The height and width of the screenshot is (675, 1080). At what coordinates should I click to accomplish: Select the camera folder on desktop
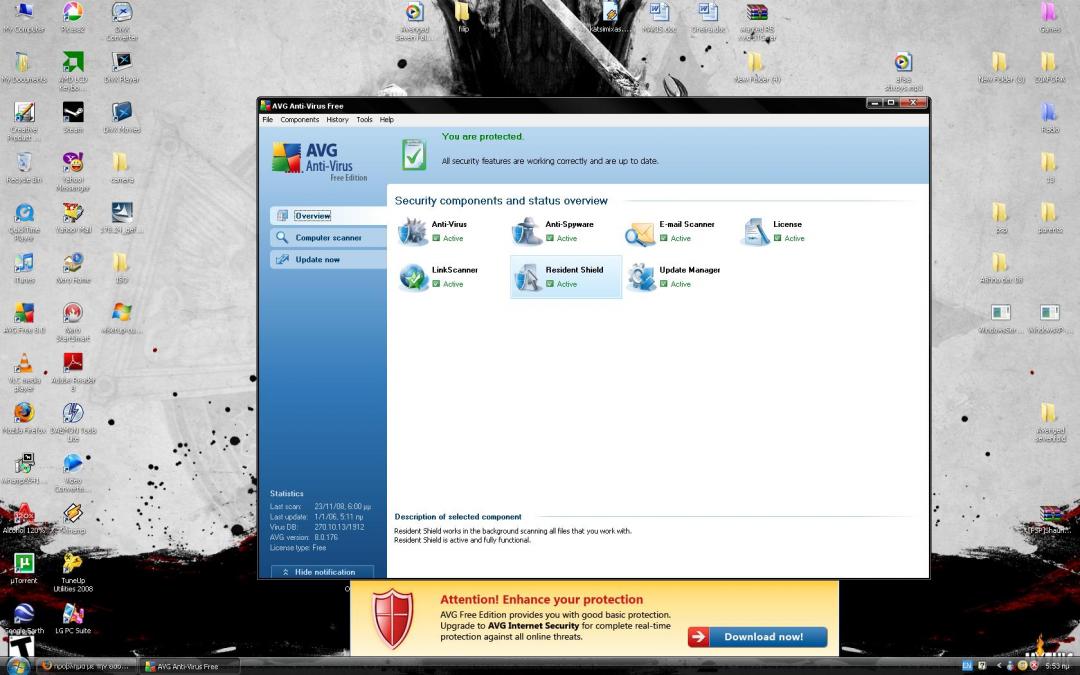pyautogui.click(x=121, y=167)
